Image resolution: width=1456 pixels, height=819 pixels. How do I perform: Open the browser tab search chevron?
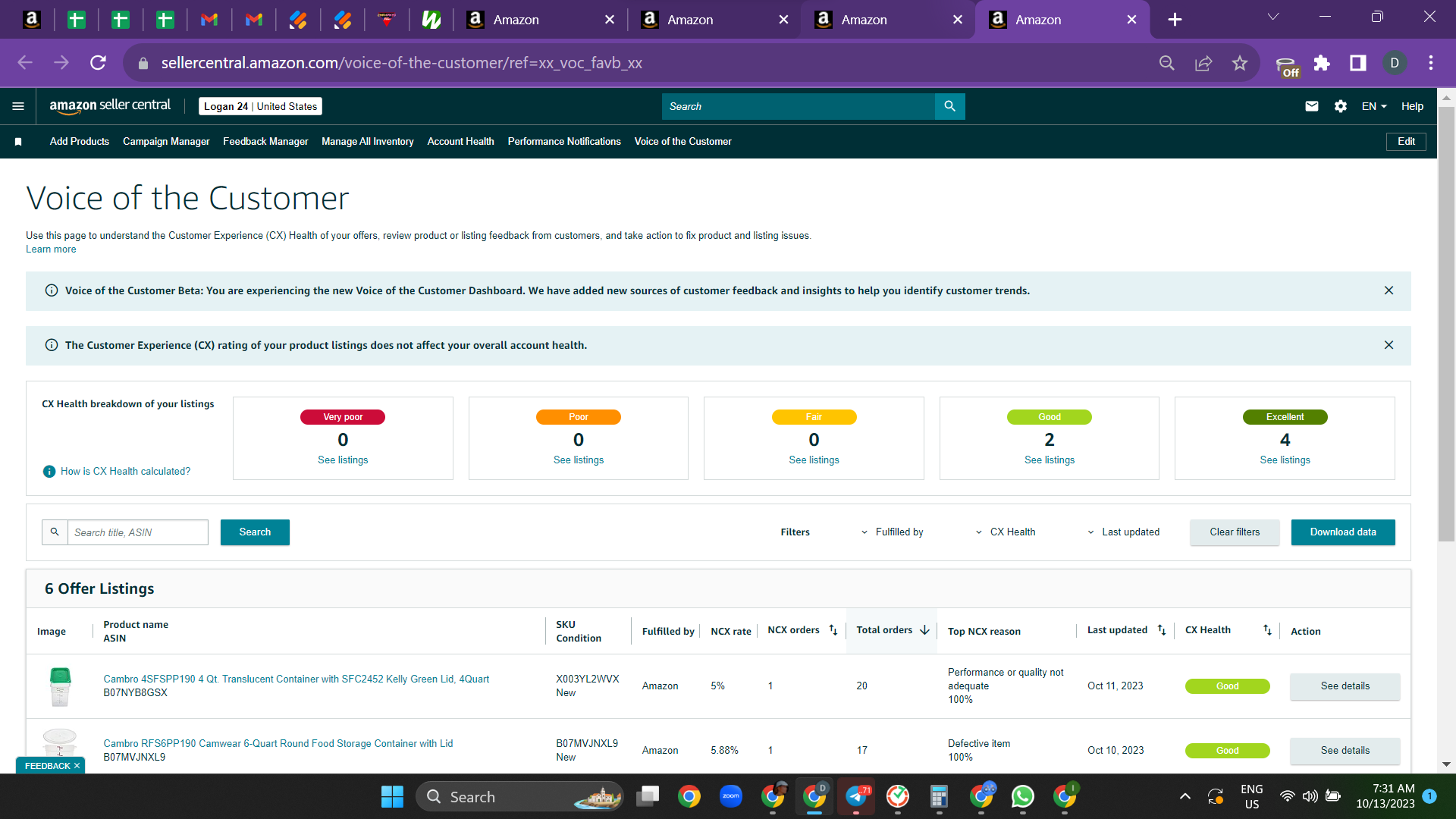1273,17
